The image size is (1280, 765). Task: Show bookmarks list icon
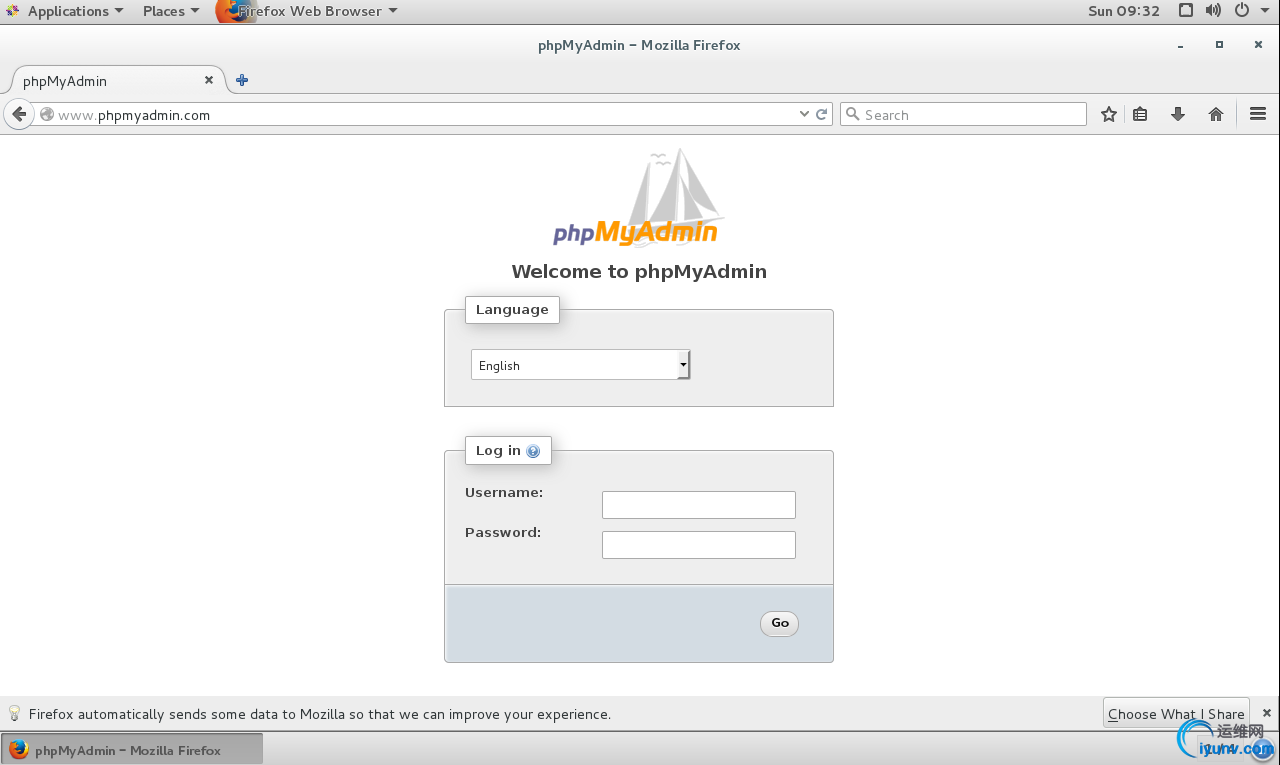(x=1140, y=114)
